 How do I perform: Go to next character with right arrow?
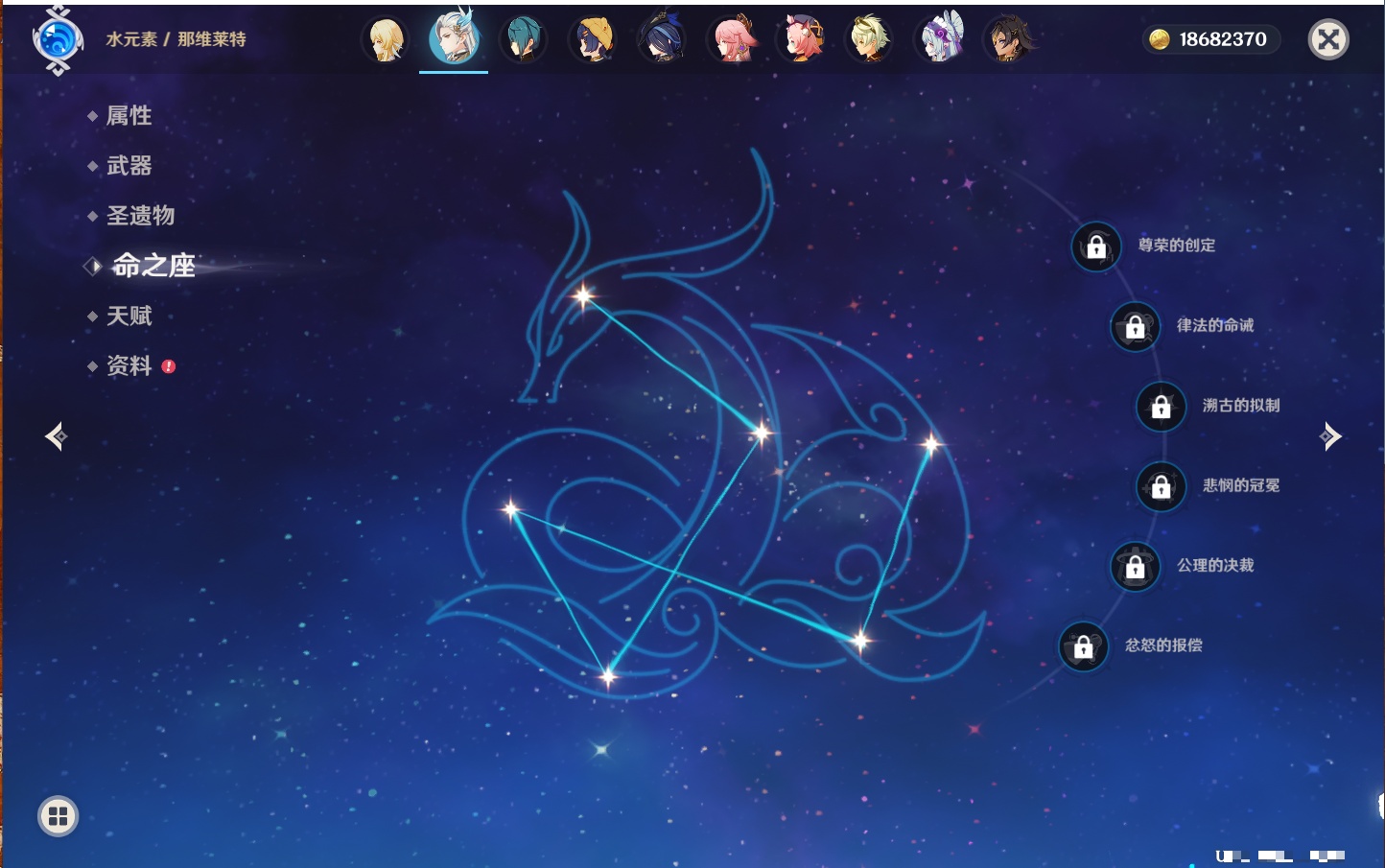click(x=1330, y=436)
